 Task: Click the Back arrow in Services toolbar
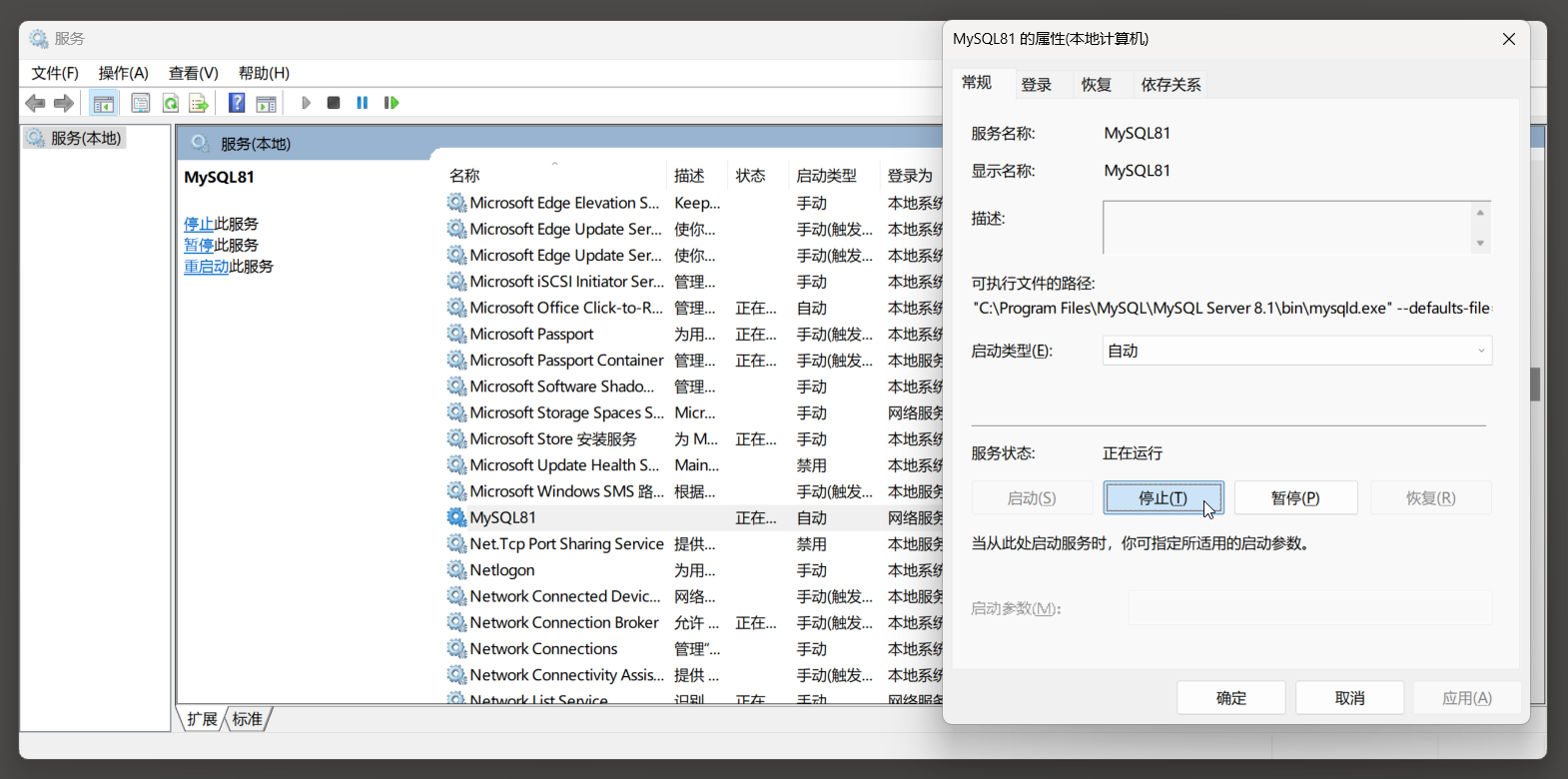coord(35,103)
